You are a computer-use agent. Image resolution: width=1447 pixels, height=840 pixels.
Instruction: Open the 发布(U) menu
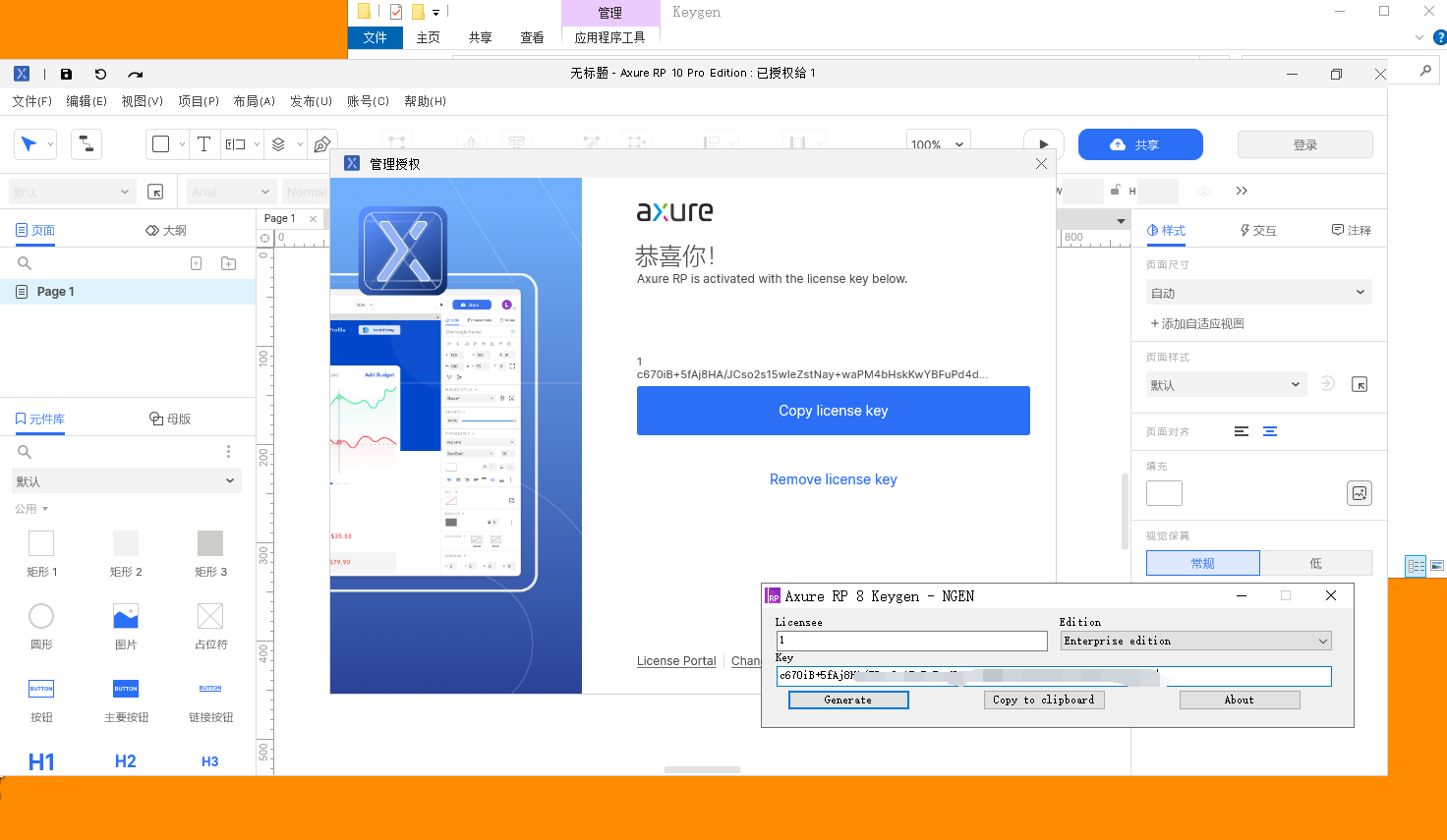(311, 101)
